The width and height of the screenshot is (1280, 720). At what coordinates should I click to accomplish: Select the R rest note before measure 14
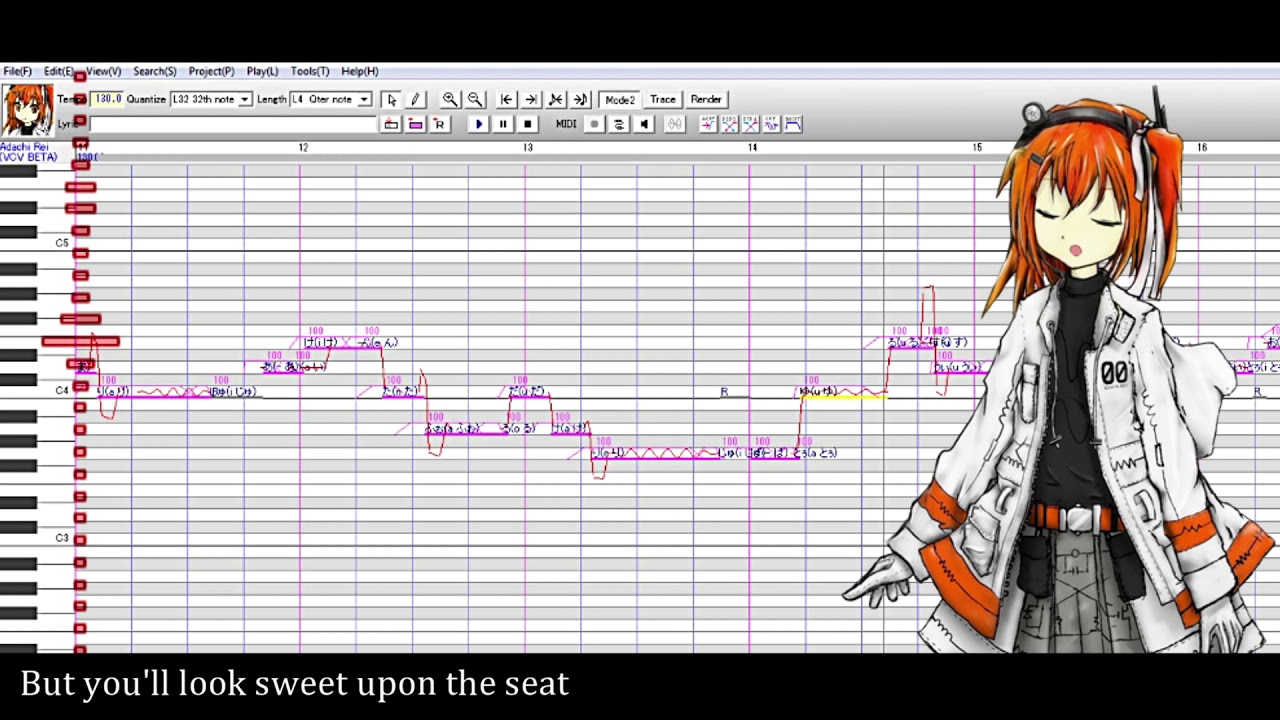pos(735,392)
